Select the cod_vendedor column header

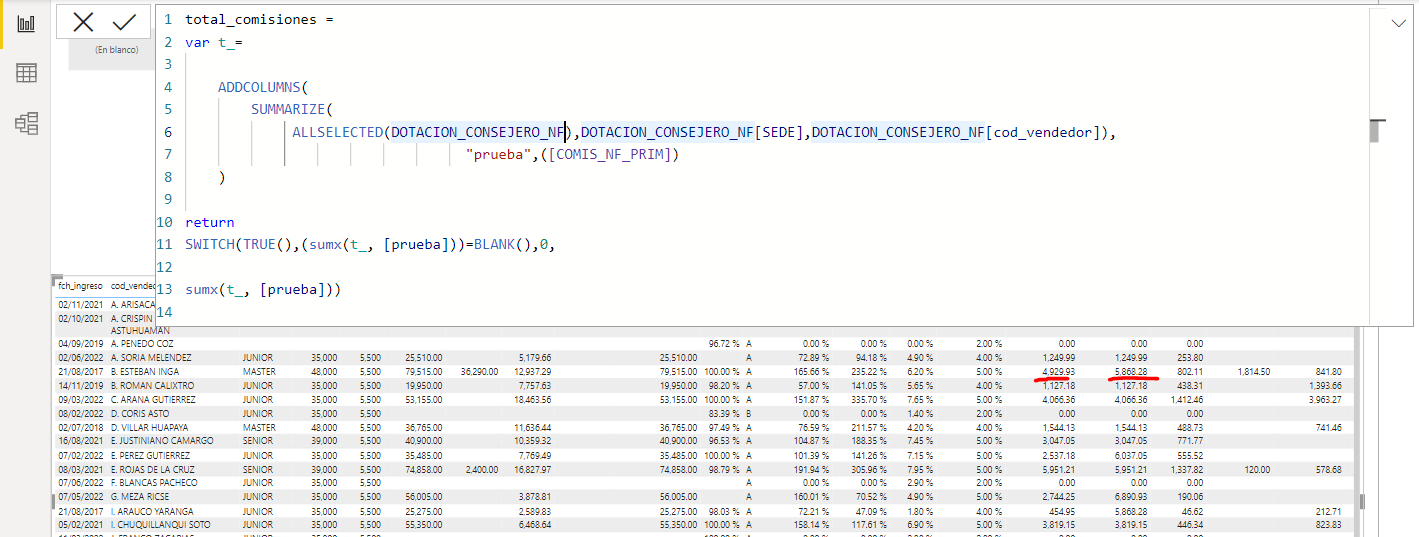click(x=132, y=285)
